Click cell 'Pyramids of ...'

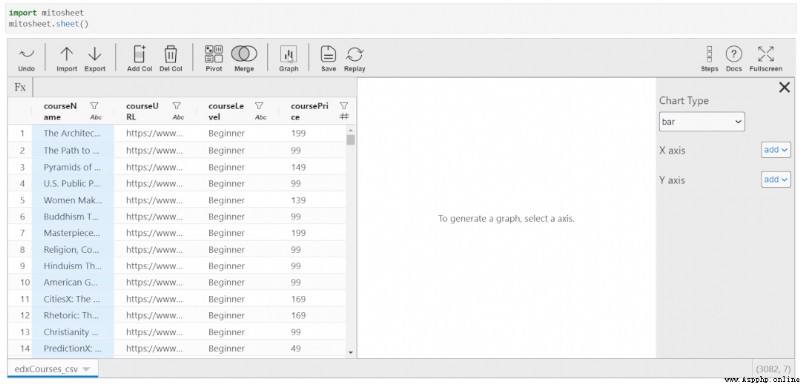pyautogui.click(x=73, y=167)
